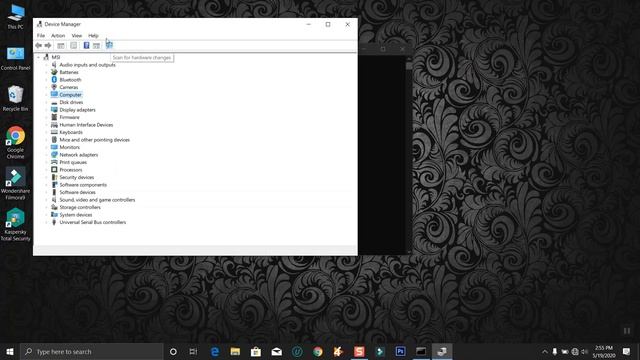Open Google Chrome desktop shortcut
Viewport: 640px width, 360px height.
click(16, 142)
